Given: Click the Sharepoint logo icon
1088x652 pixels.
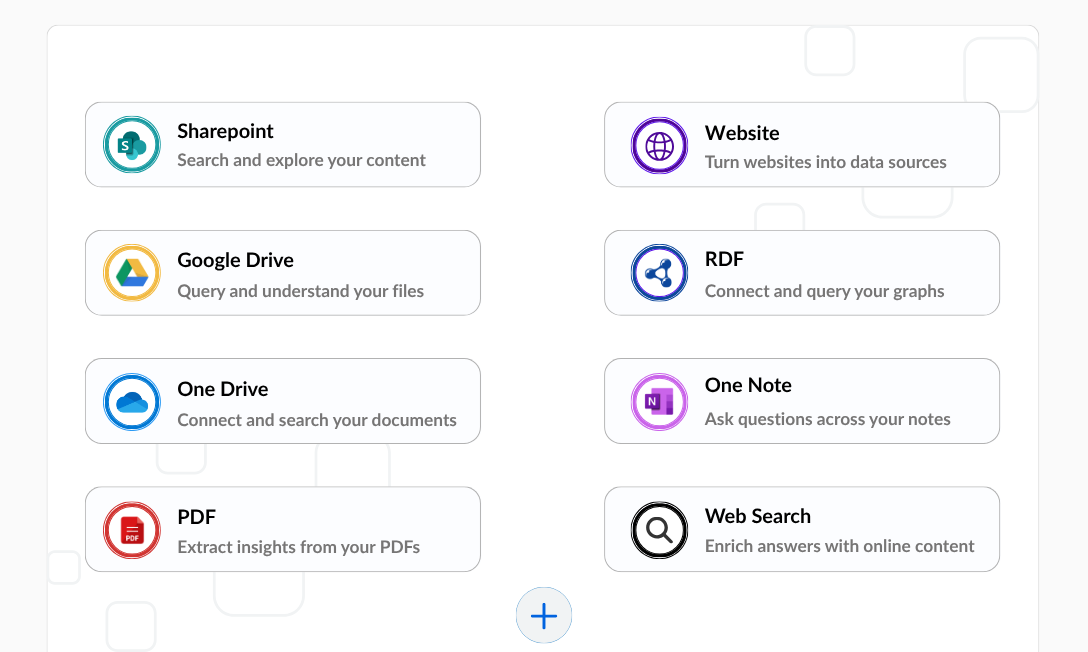Looking at the screenshot, I should point(132,145).
